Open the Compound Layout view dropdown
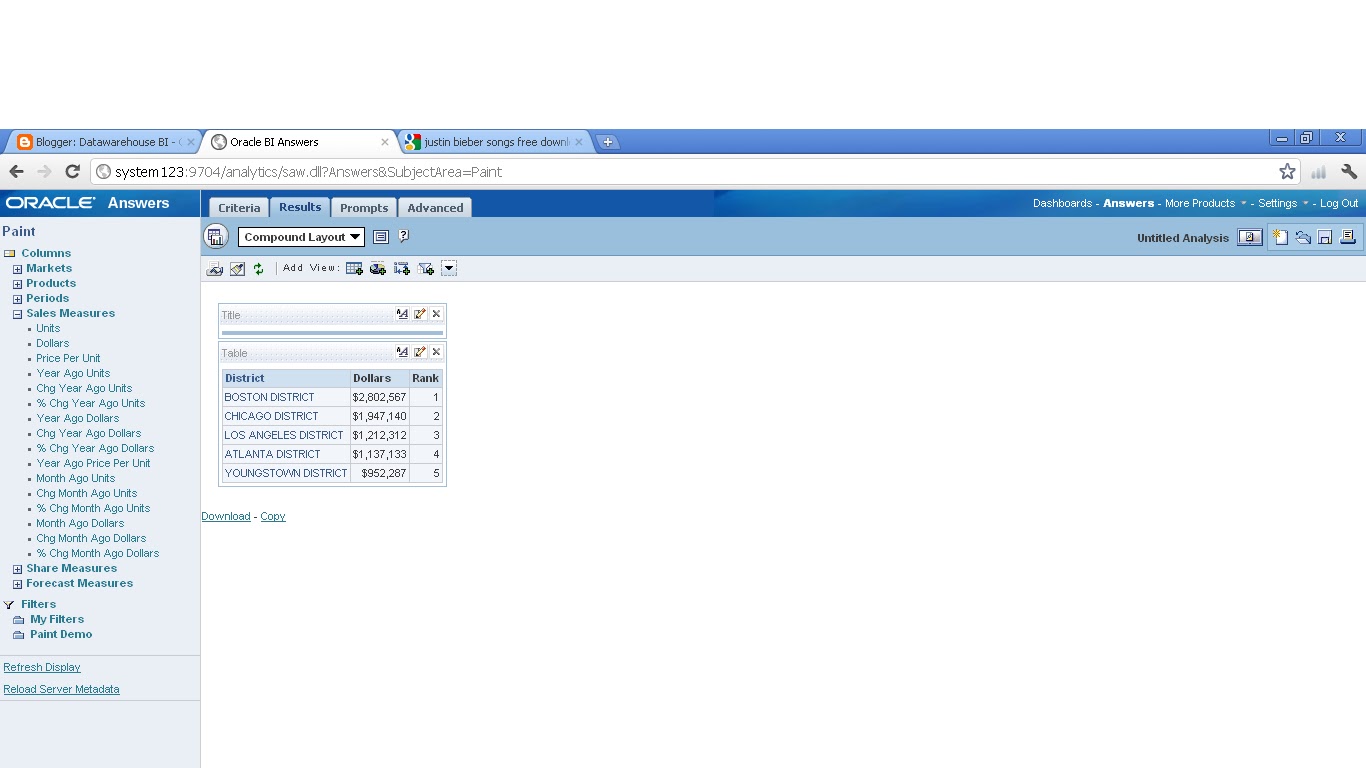 (301, 237)
